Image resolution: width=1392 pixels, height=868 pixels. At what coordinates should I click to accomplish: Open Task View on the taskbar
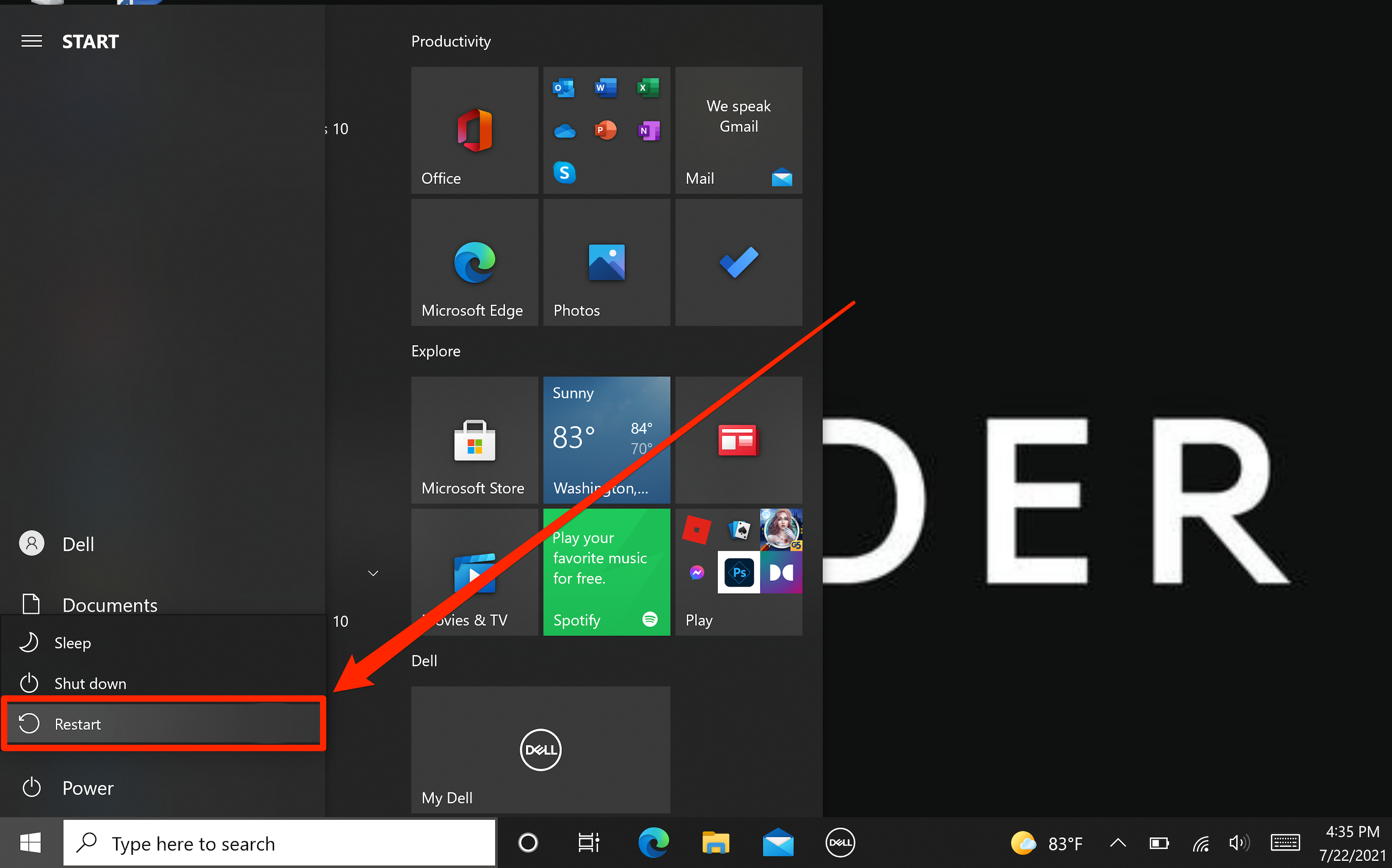tap(588, 843)
